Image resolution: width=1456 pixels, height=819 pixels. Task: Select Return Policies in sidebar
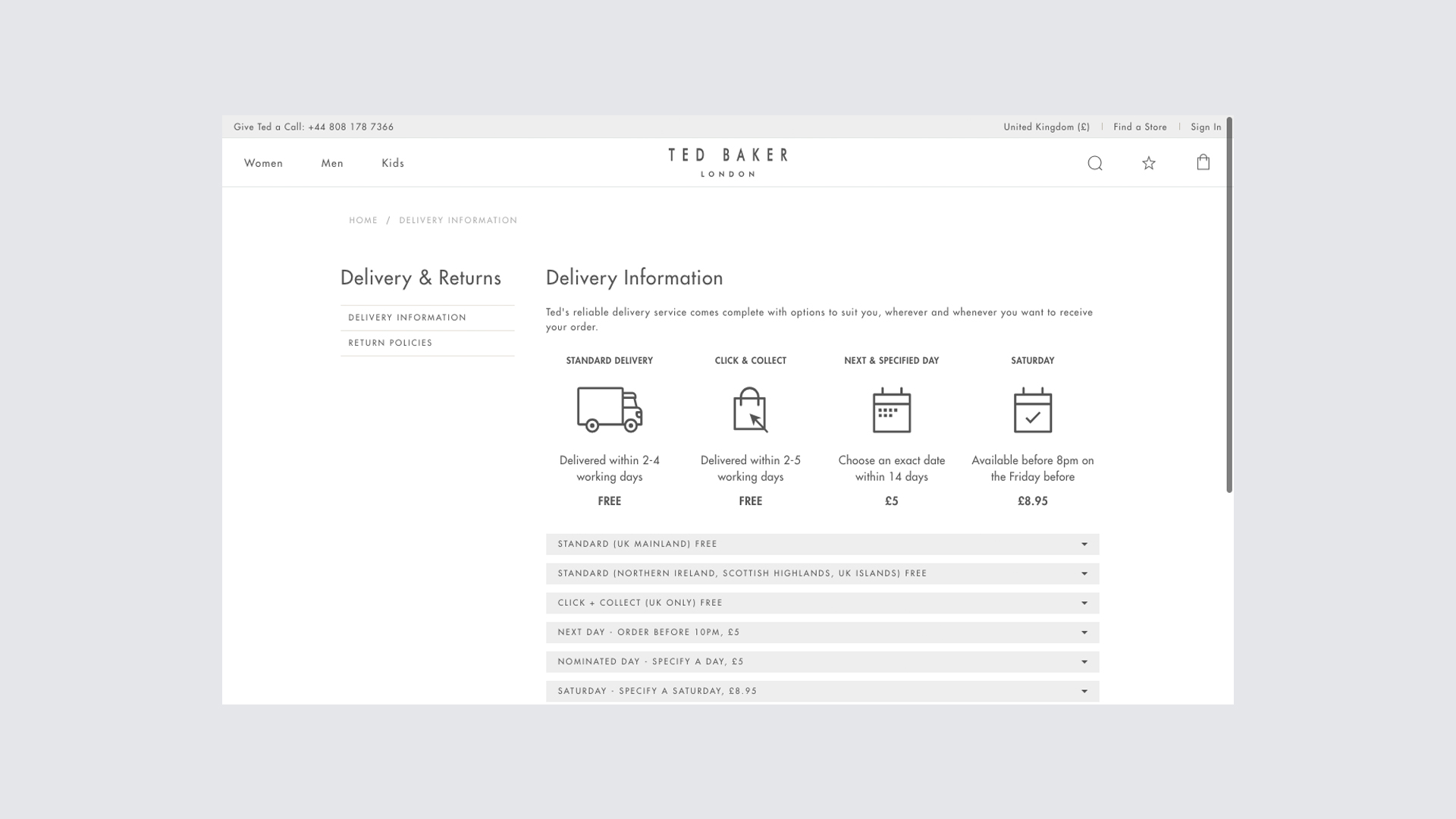point(391,343)
